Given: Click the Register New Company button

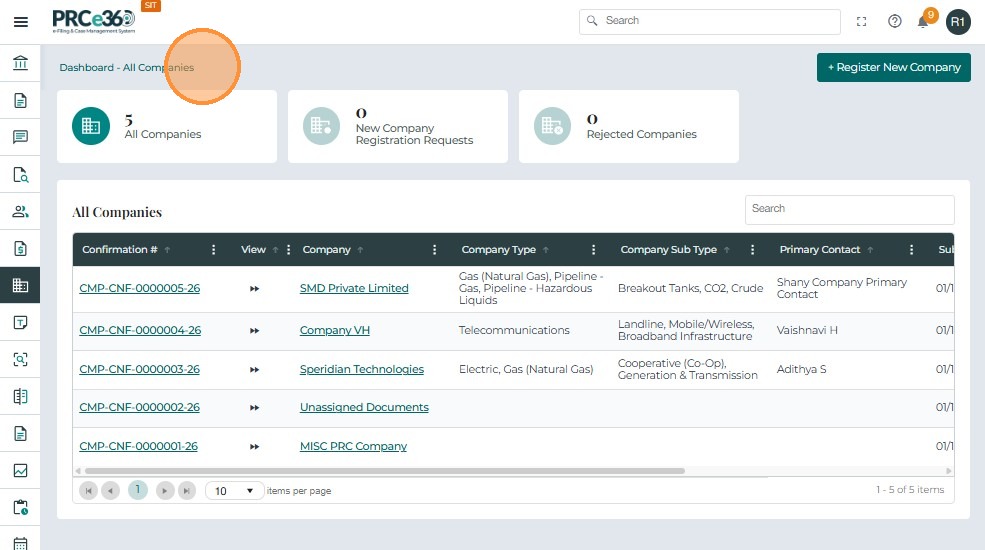Looking at the screenshot, I should (893, 67).
